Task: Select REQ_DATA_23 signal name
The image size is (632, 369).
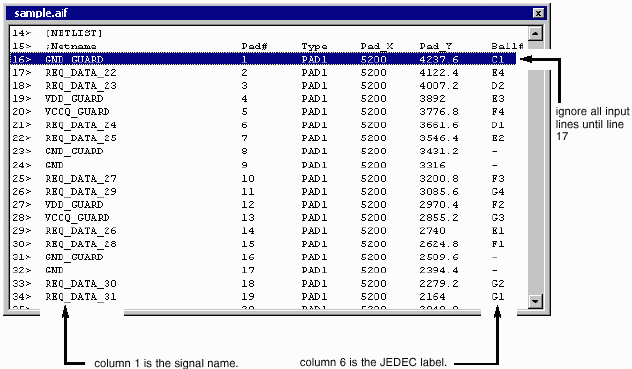Action: tap(81, 85)
